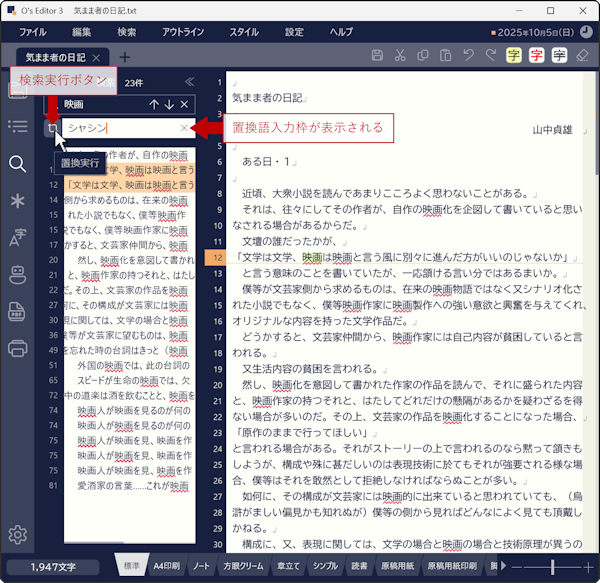Jump to next search result with down arrow
This screenshot has height=583, width=600.
click(169, 104)
